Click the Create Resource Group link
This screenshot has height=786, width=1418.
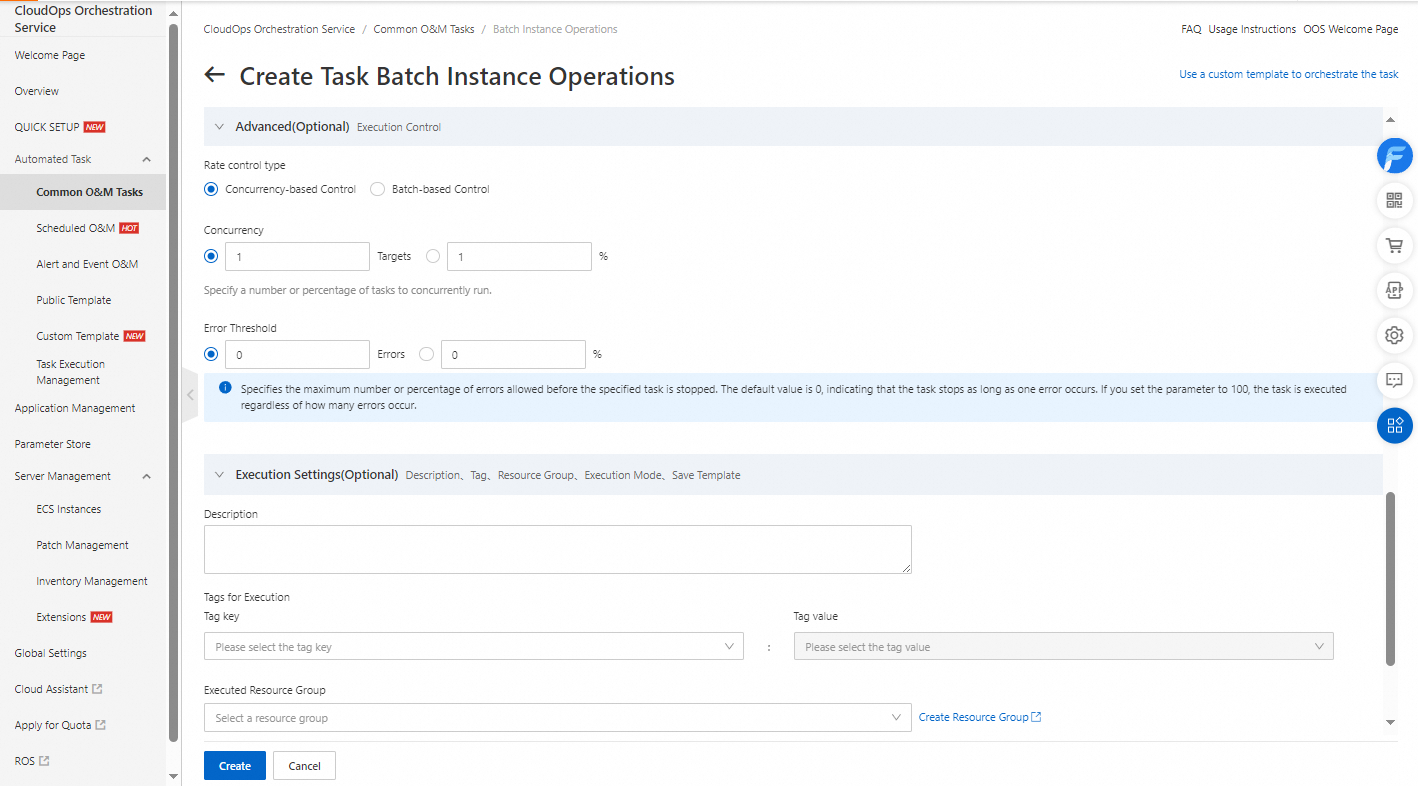point(973,717)
